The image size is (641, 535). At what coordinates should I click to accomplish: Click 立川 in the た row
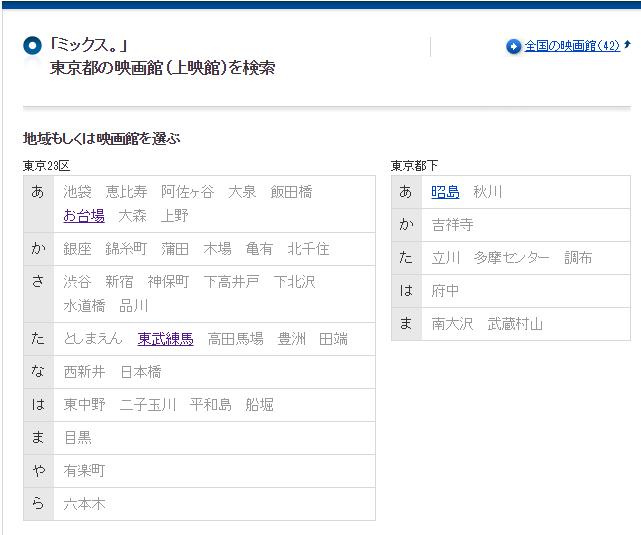click(x=446, y=257)
